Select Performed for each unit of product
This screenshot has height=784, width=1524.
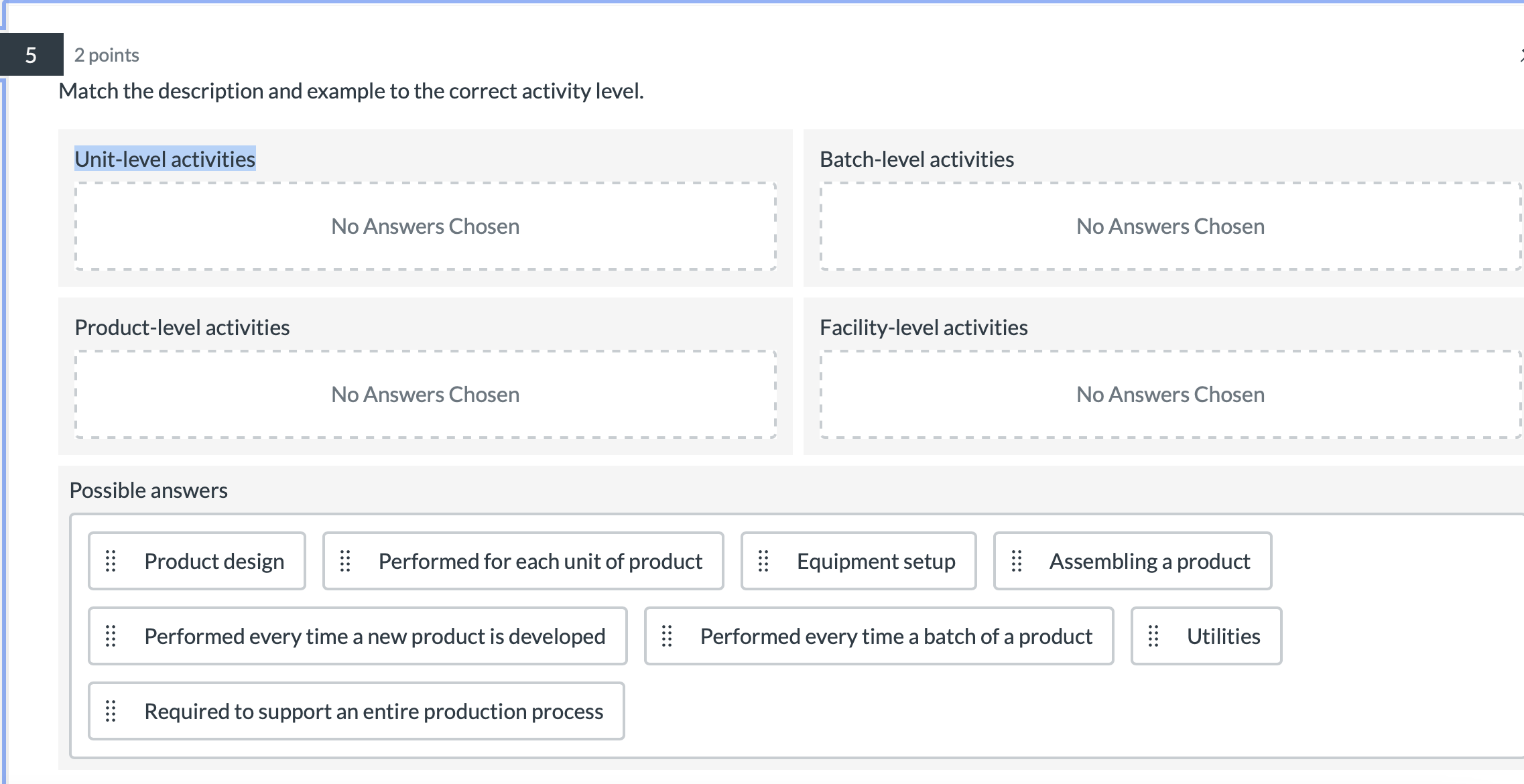(540, 561)
